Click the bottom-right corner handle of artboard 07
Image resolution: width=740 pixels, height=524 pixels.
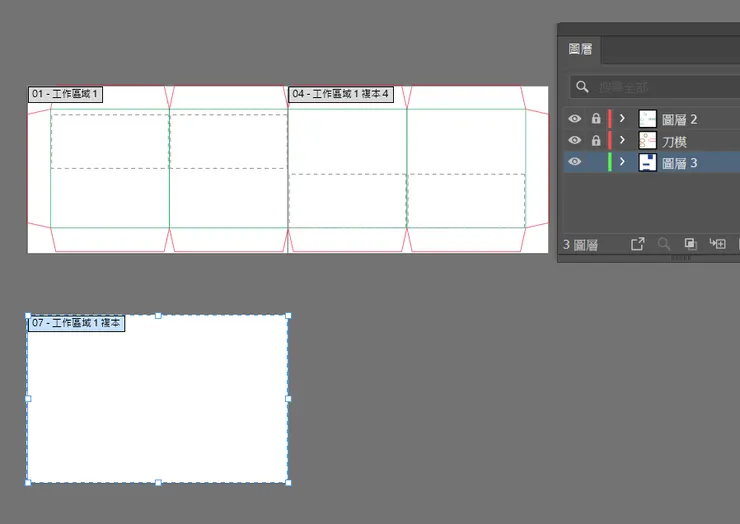[x=288, y=482]
